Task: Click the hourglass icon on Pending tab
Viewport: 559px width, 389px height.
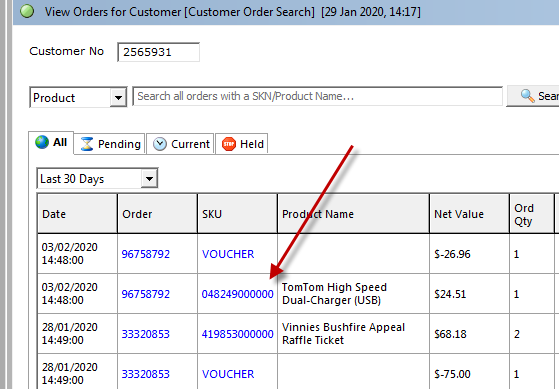Action: 87,144
